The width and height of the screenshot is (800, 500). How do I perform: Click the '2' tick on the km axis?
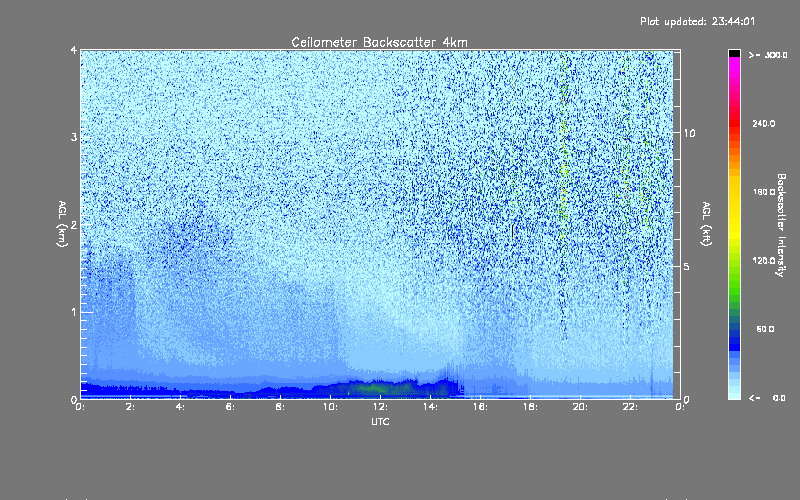74,225
